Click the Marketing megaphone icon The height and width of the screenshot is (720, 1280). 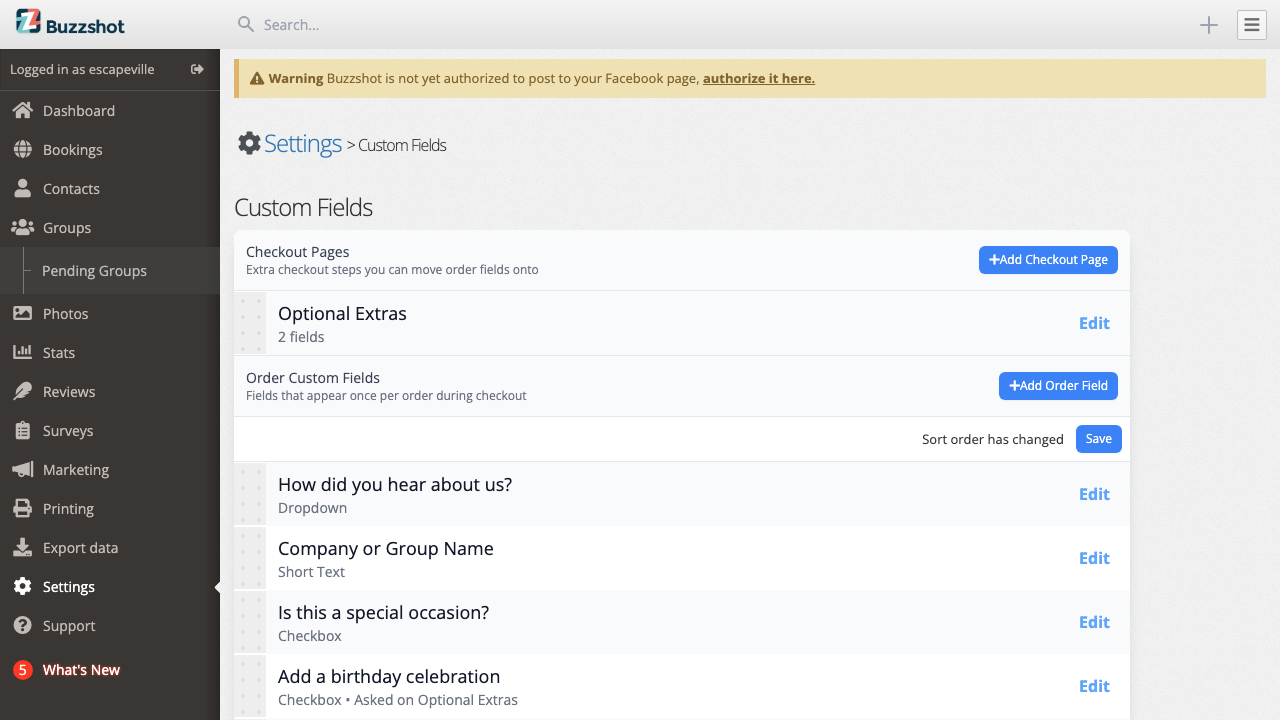[x=22, y=469]
